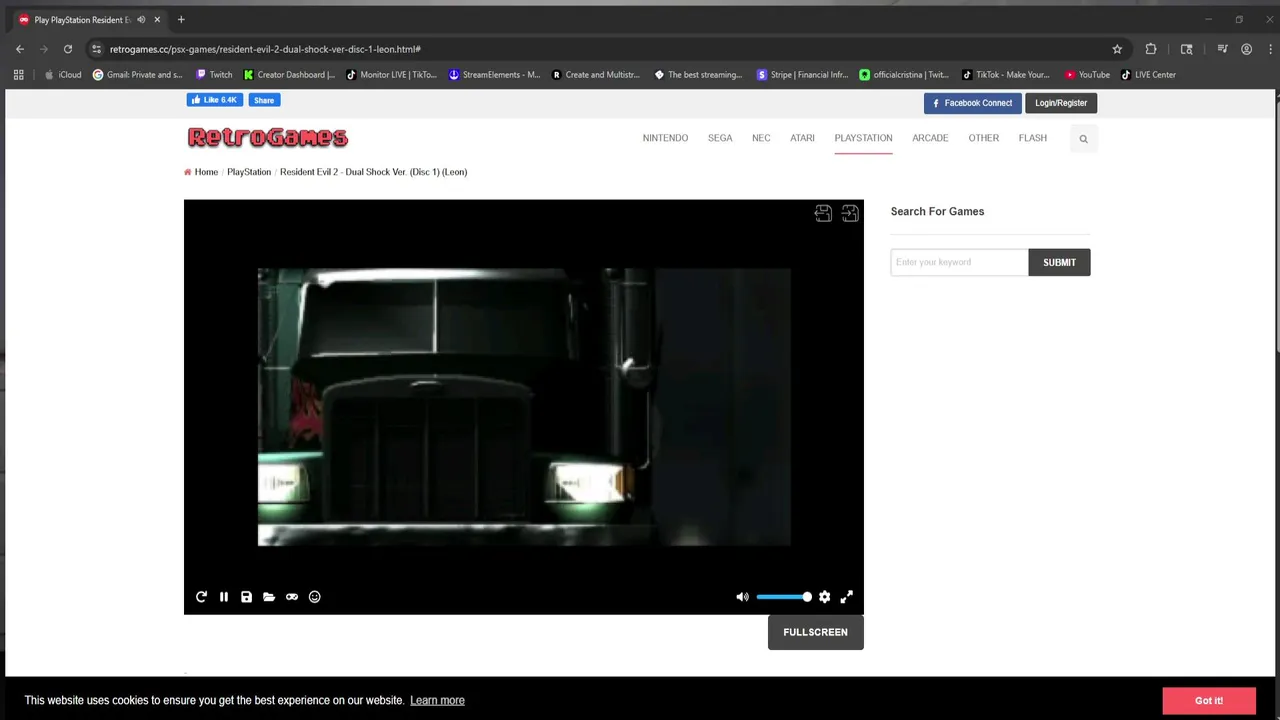Bookmark this page with star
The height and width of the screenshot is (720, 1280).
tap(1117, 49)
